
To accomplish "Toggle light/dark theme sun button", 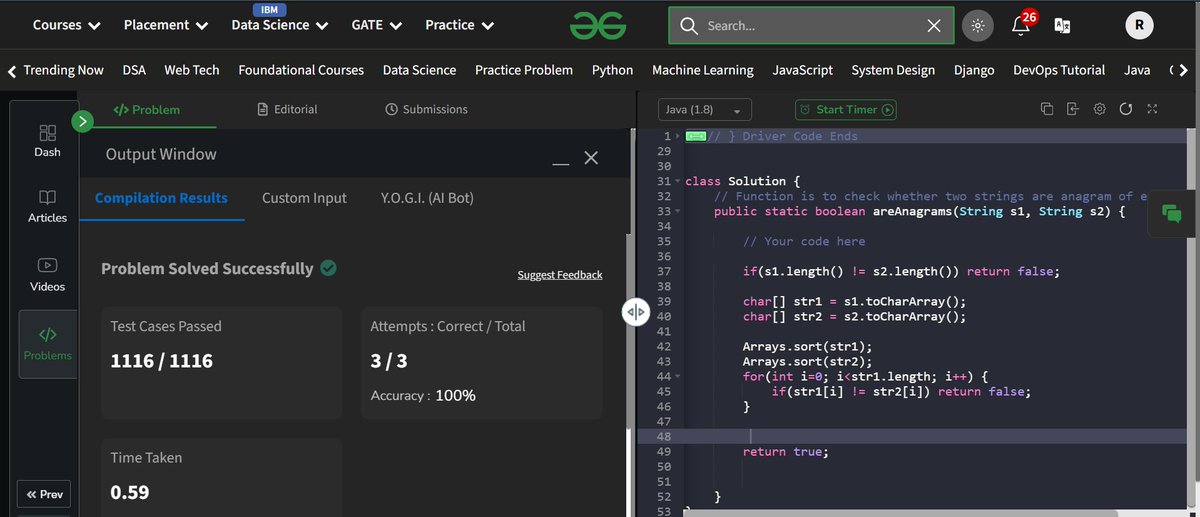I will (978, 26).
